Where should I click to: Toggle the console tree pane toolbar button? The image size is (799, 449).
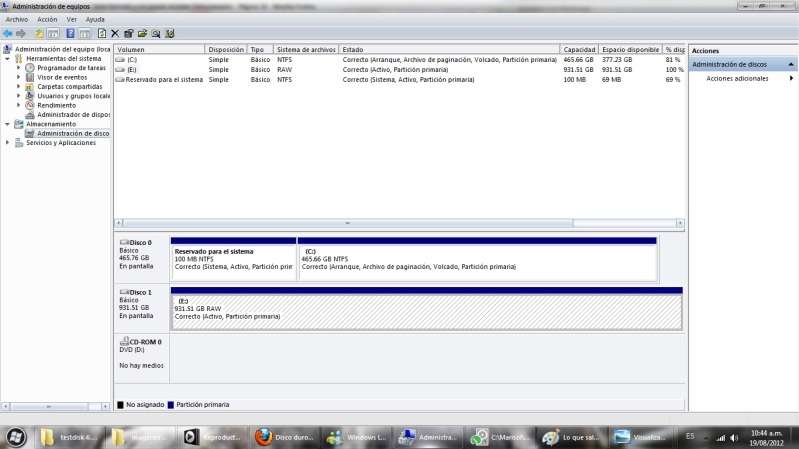[53, 33]
